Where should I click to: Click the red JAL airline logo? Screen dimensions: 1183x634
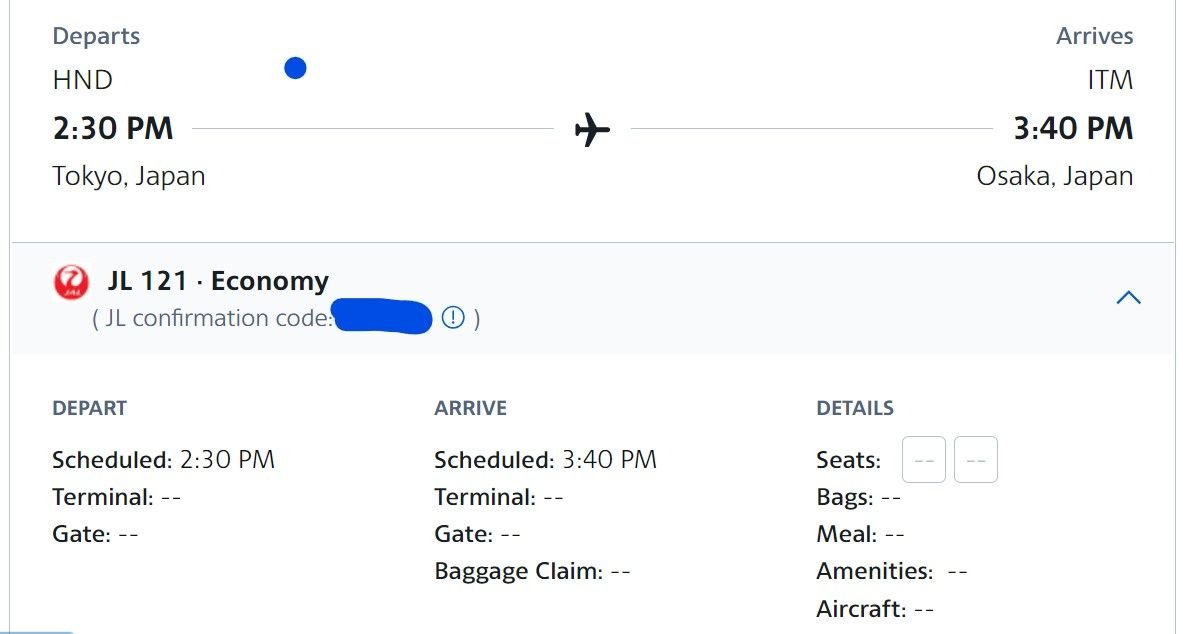(71, 284)
